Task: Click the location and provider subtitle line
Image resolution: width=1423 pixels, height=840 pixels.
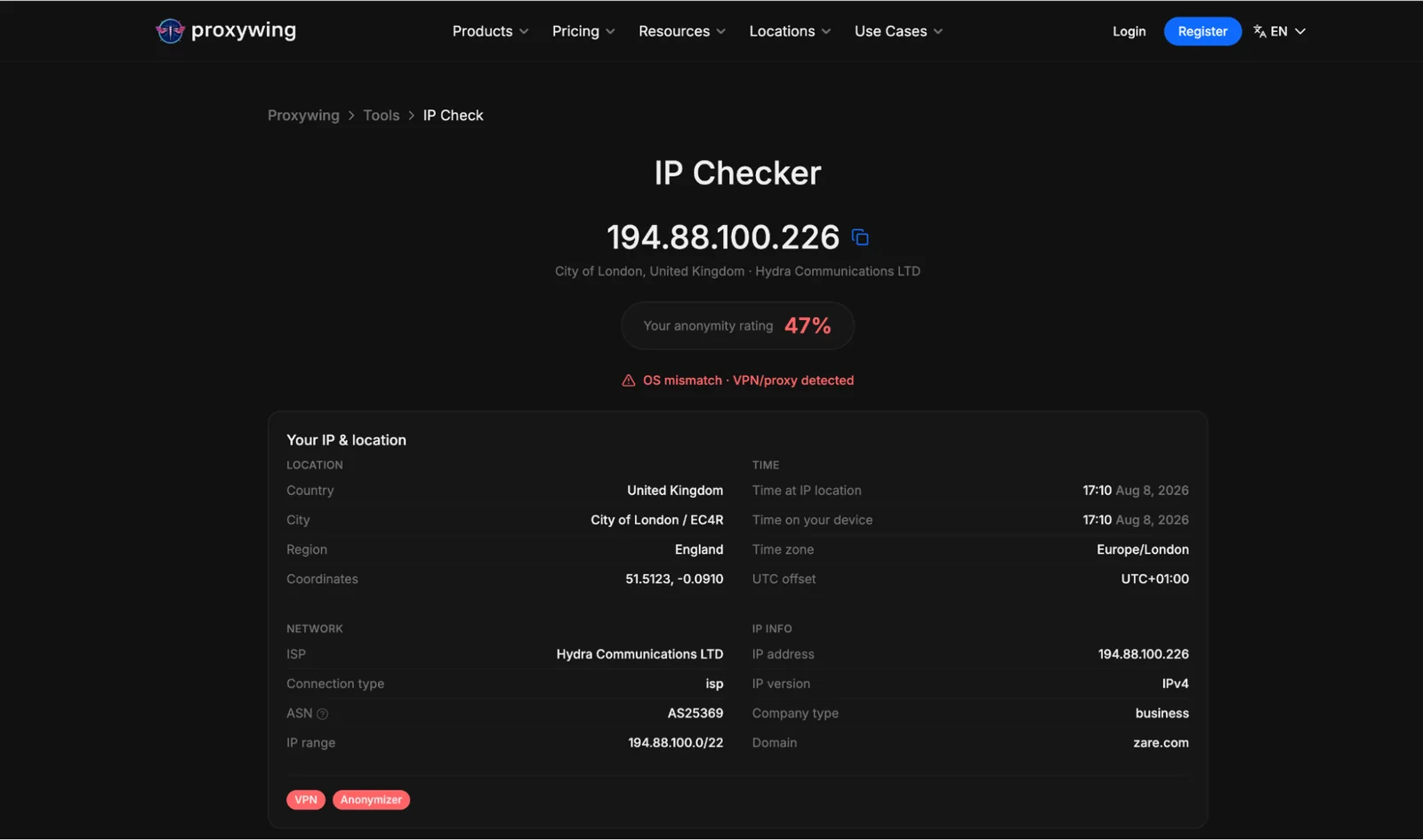Action: pos(737,271)
